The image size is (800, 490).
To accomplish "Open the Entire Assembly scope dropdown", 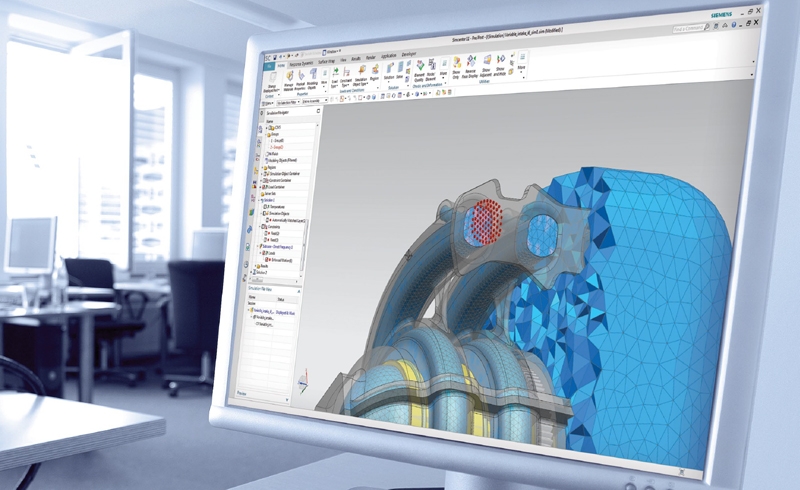I will (315, 101).
